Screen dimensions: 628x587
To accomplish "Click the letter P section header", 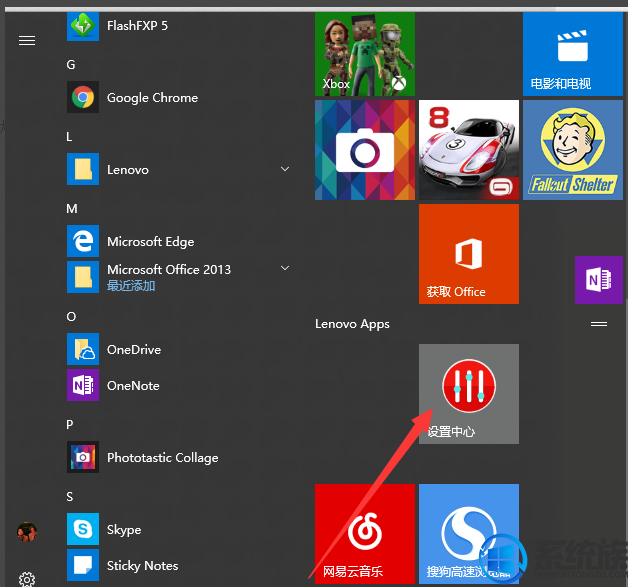I will coord(70,424).
